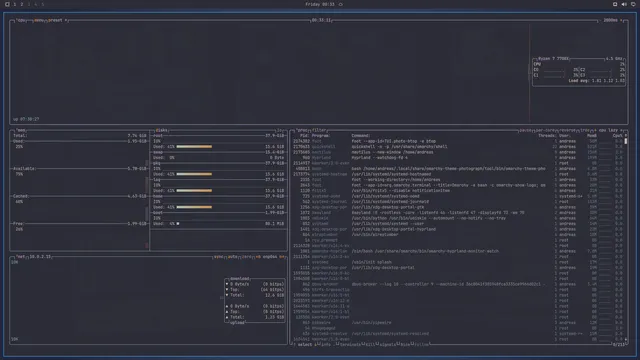Select the Hyprland --watchdog-fd process row
The image size is (640, 360).
click(x=457, y=158)
